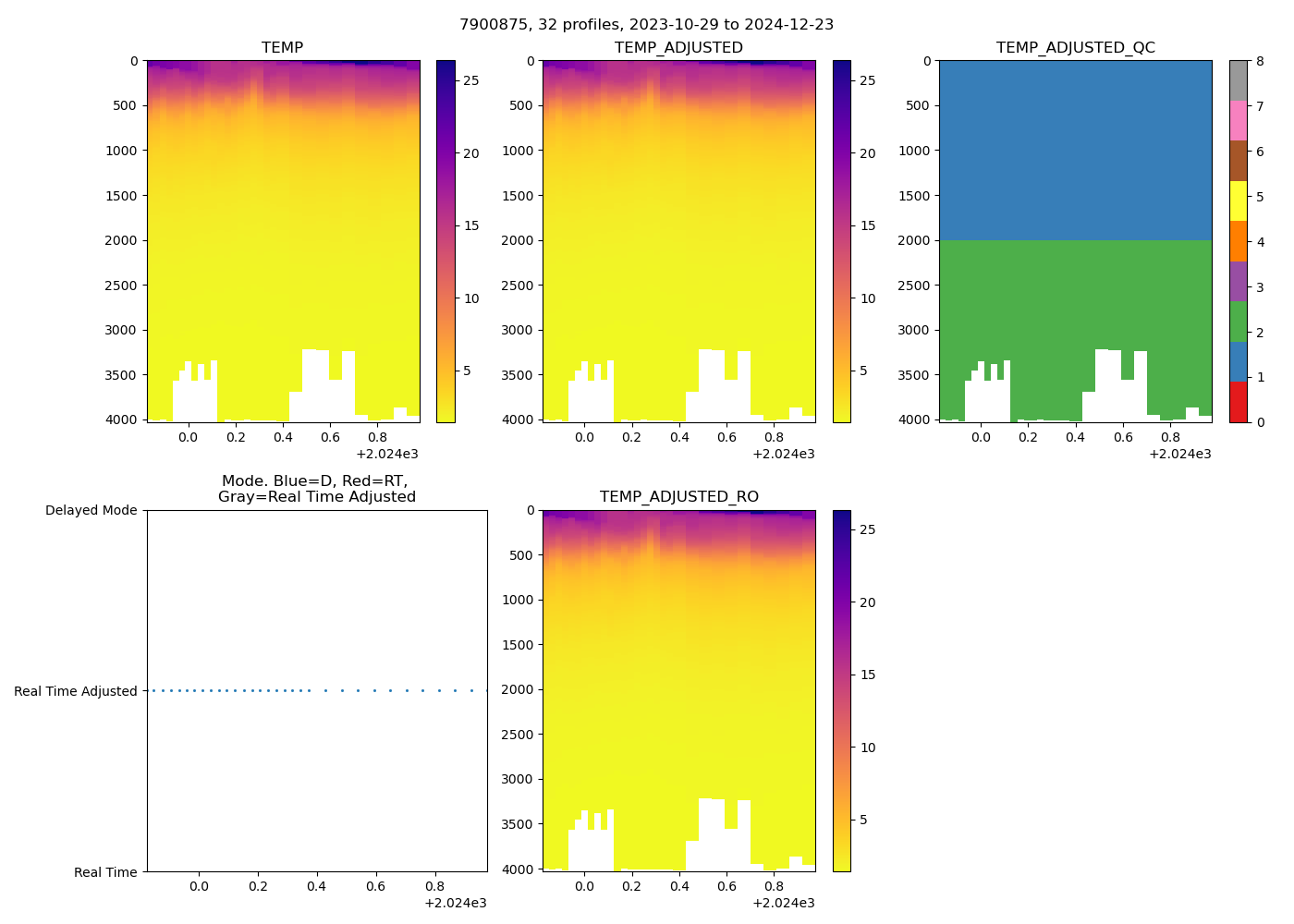Screen dimensions: 1294x924
Task: Click the Mode plot title text
Action: coord(316,489)
